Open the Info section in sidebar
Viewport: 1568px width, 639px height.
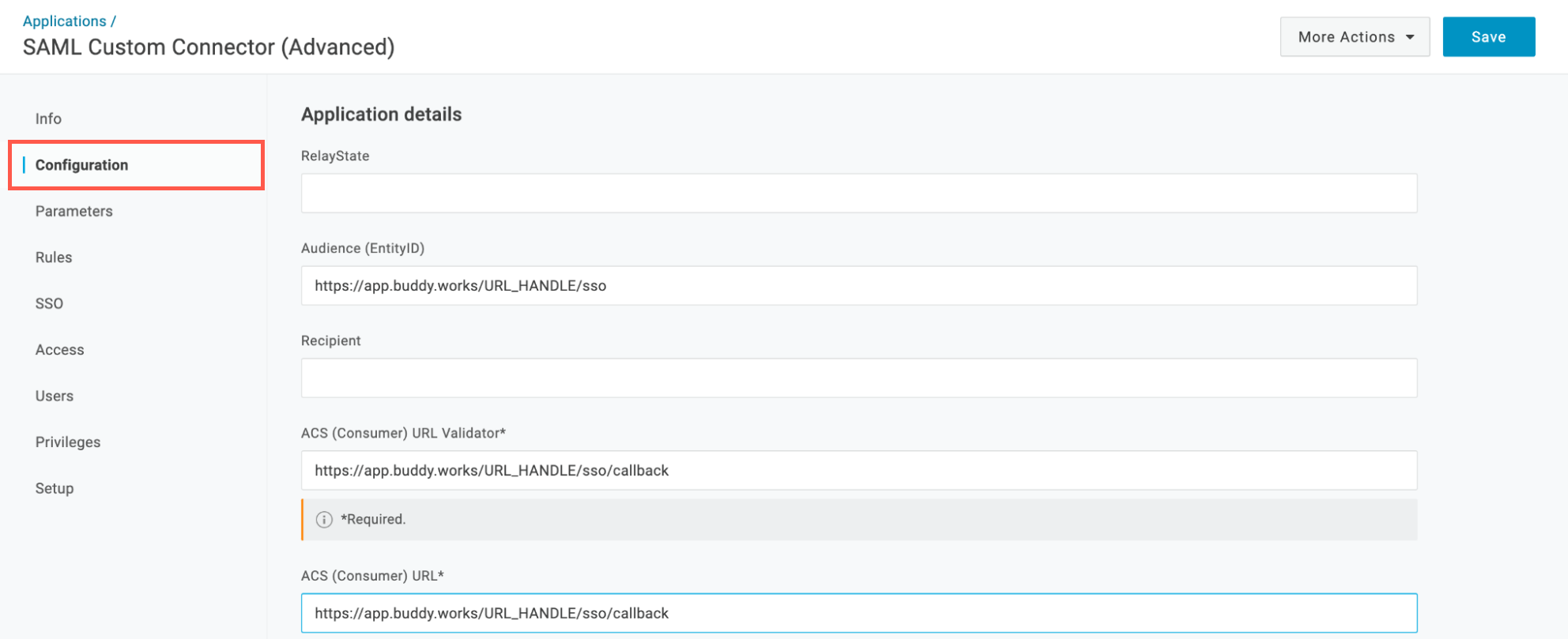pyautogui.click(x=48, y=118)
